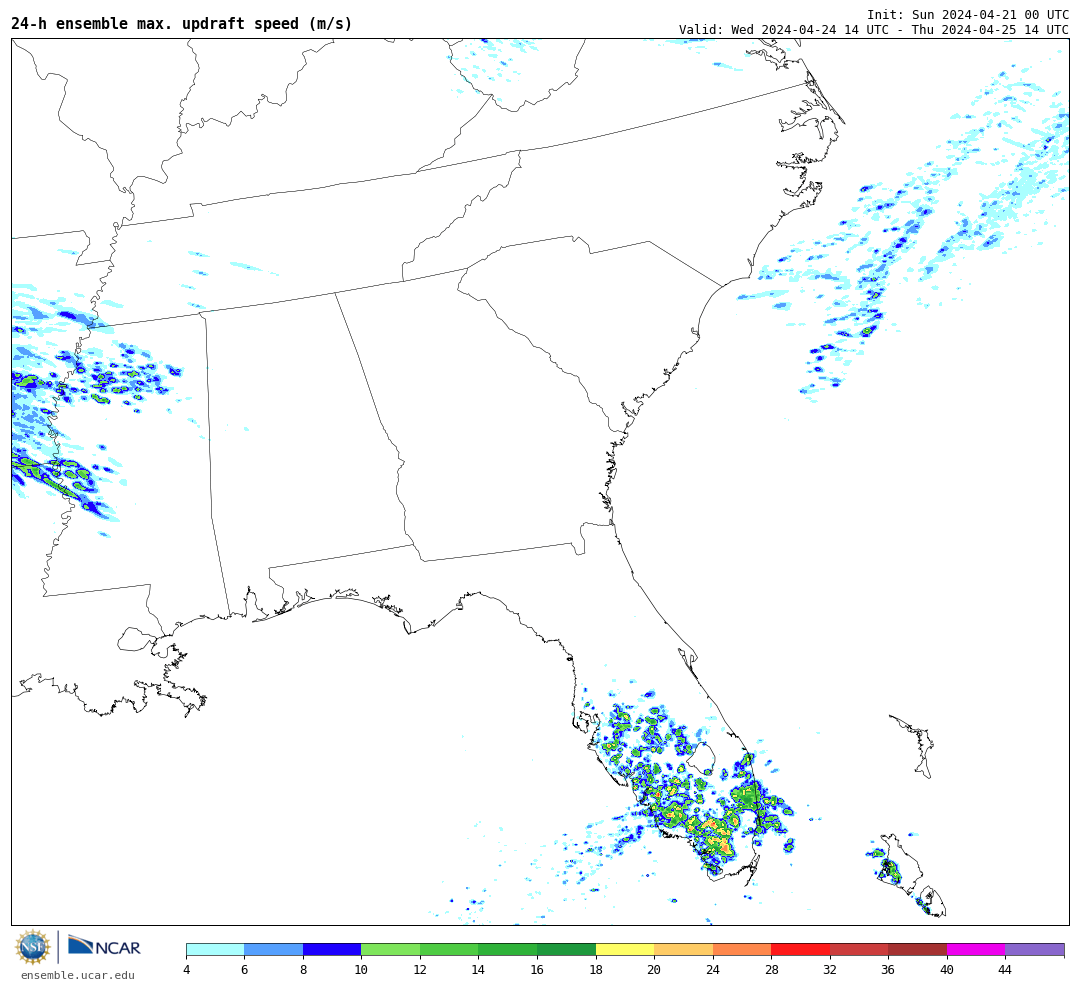Click the colorbar label '18'
The height and width of the screenshot is (988, 1080).
596,970
